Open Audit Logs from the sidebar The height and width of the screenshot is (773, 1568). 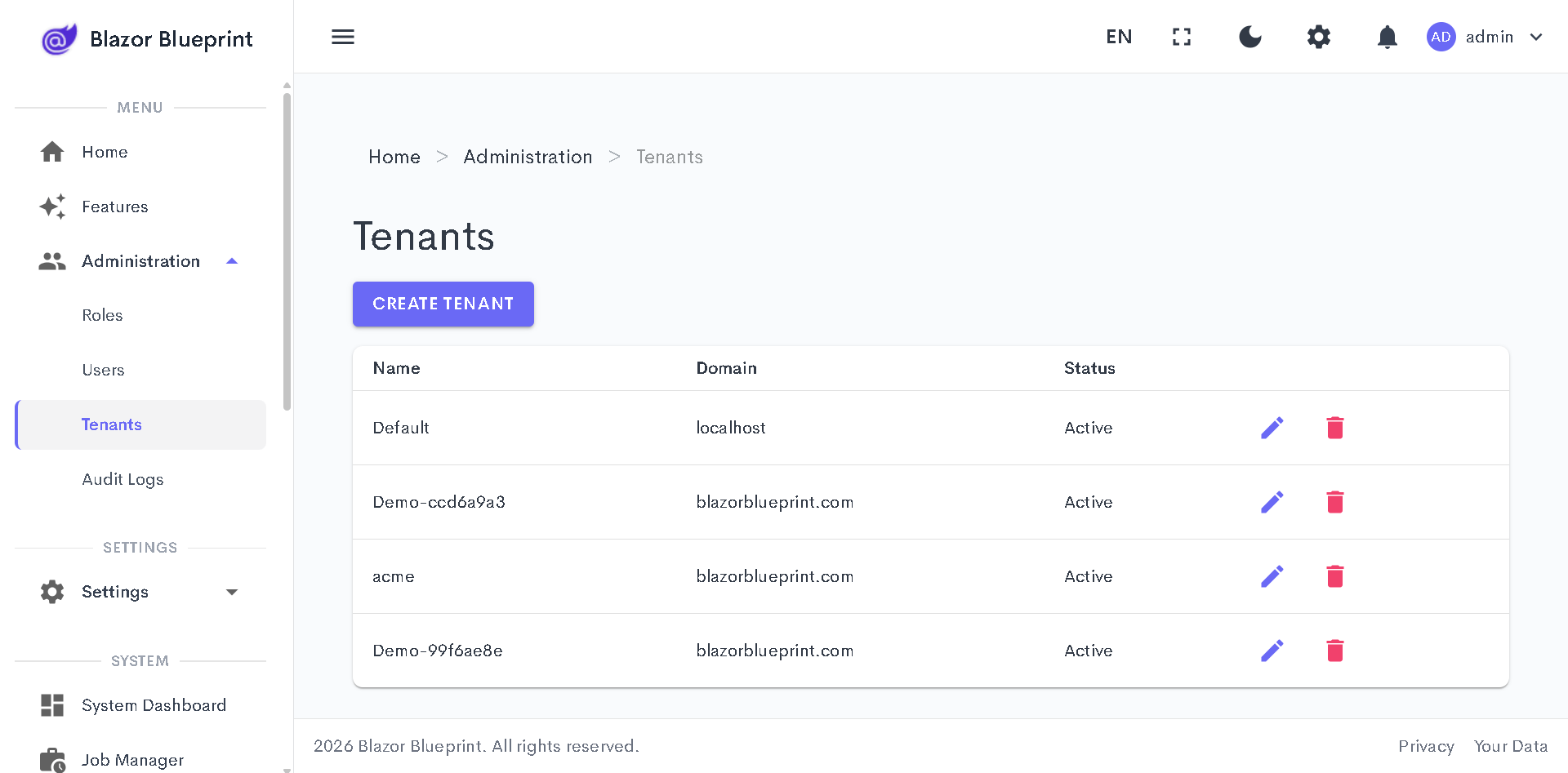point(122,479)
